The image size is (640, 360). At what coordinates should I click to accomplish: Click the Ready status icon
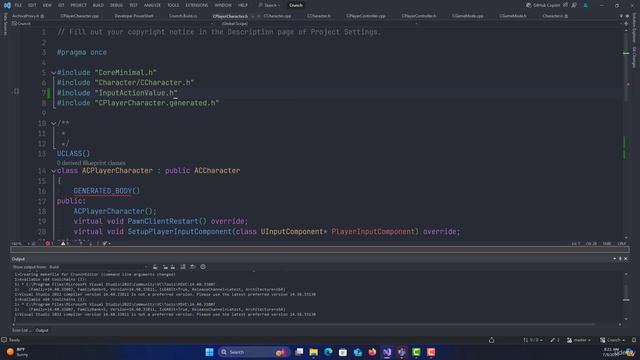point(4,340)
